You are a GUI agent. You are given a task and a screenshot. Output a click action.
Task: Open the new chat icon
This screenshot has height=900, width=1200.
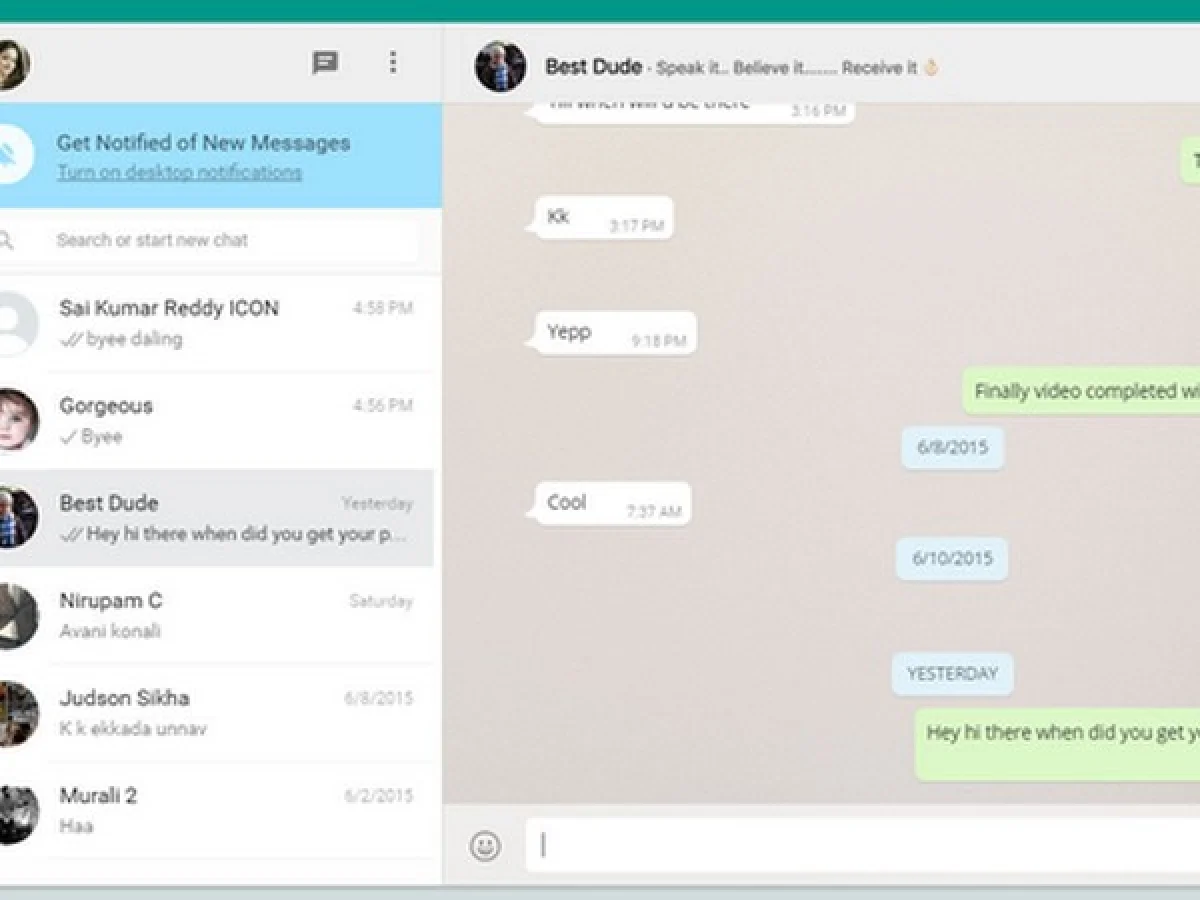point(324,63)
